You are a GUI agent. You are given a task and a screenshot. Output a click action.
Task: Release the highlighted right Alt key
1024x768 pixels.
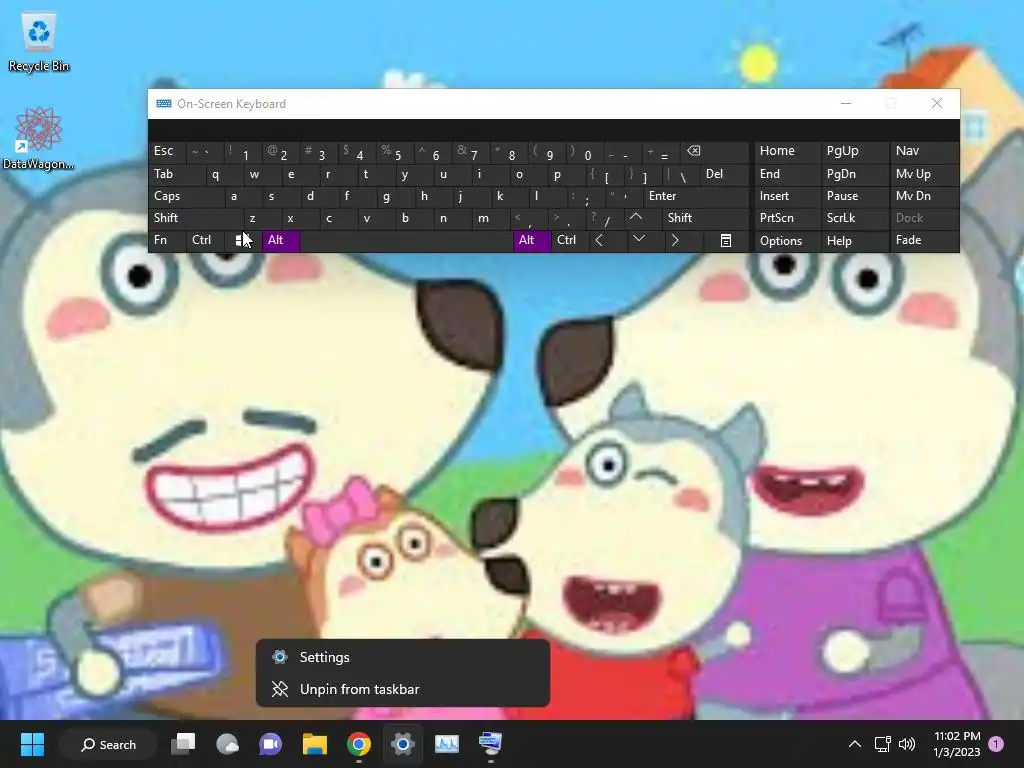pyautogui.click(x=532, y=240)
